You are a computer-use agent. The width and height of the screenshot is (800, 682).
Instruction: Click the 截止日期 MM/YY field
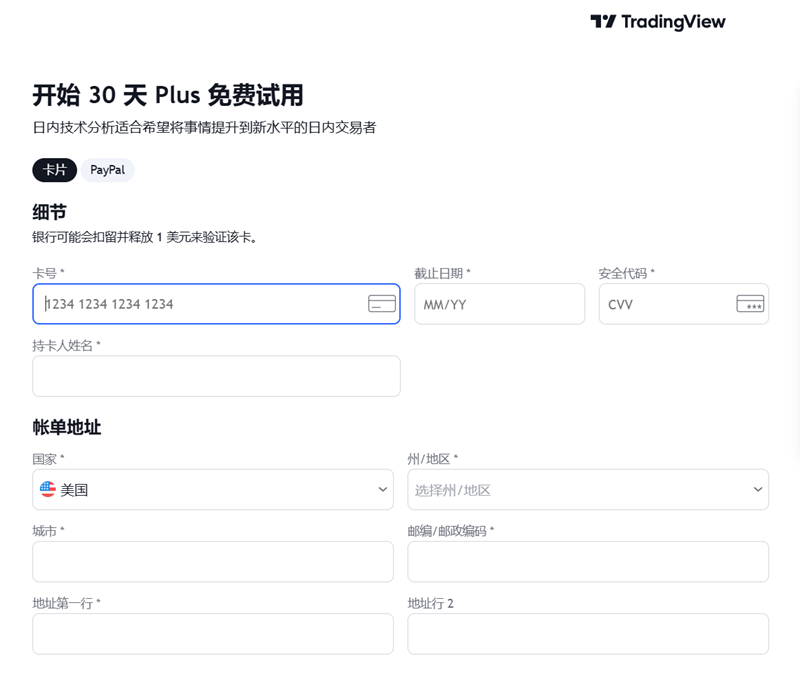[499, 304]
